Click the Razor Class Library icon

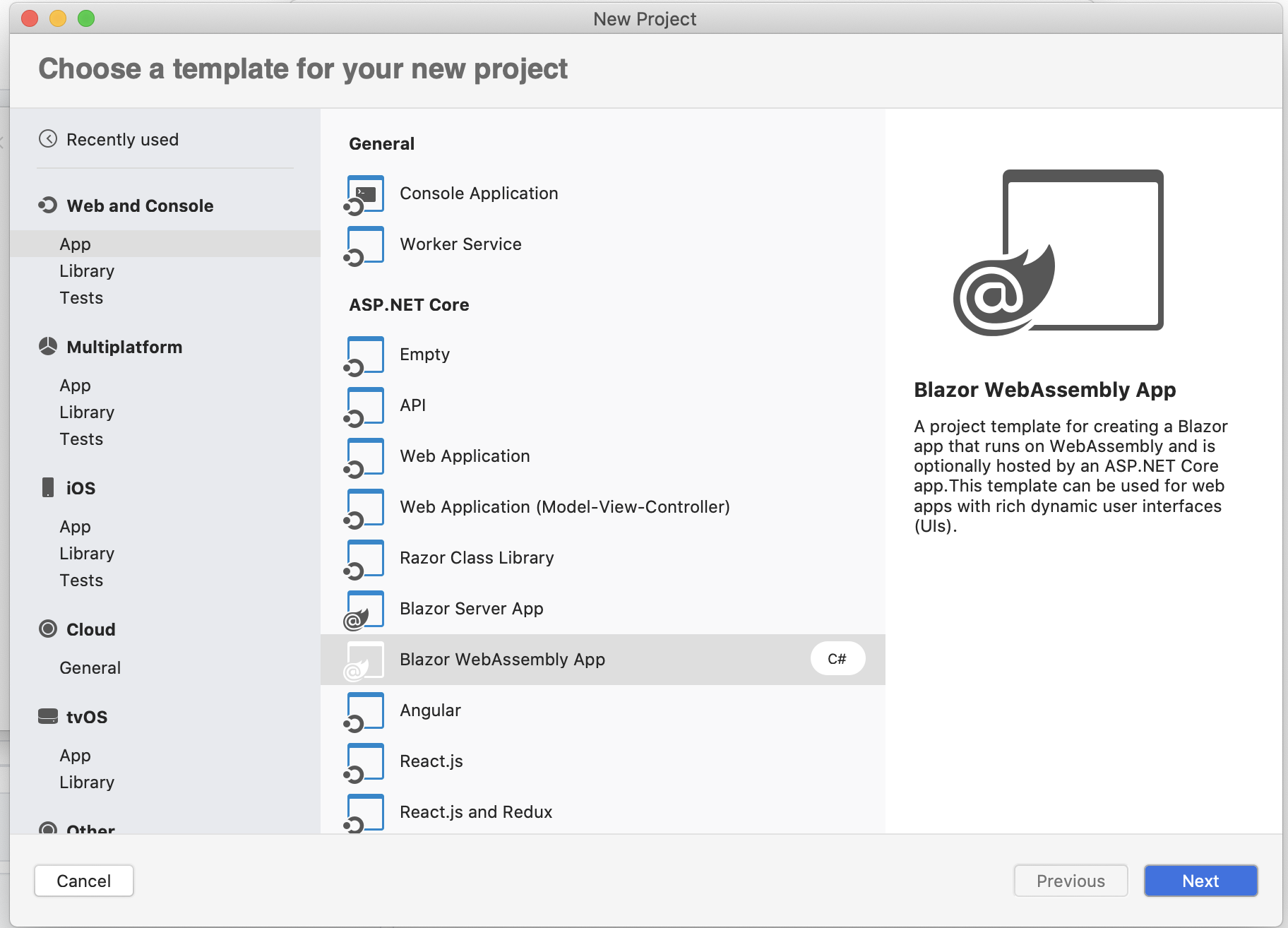(364, 558)
